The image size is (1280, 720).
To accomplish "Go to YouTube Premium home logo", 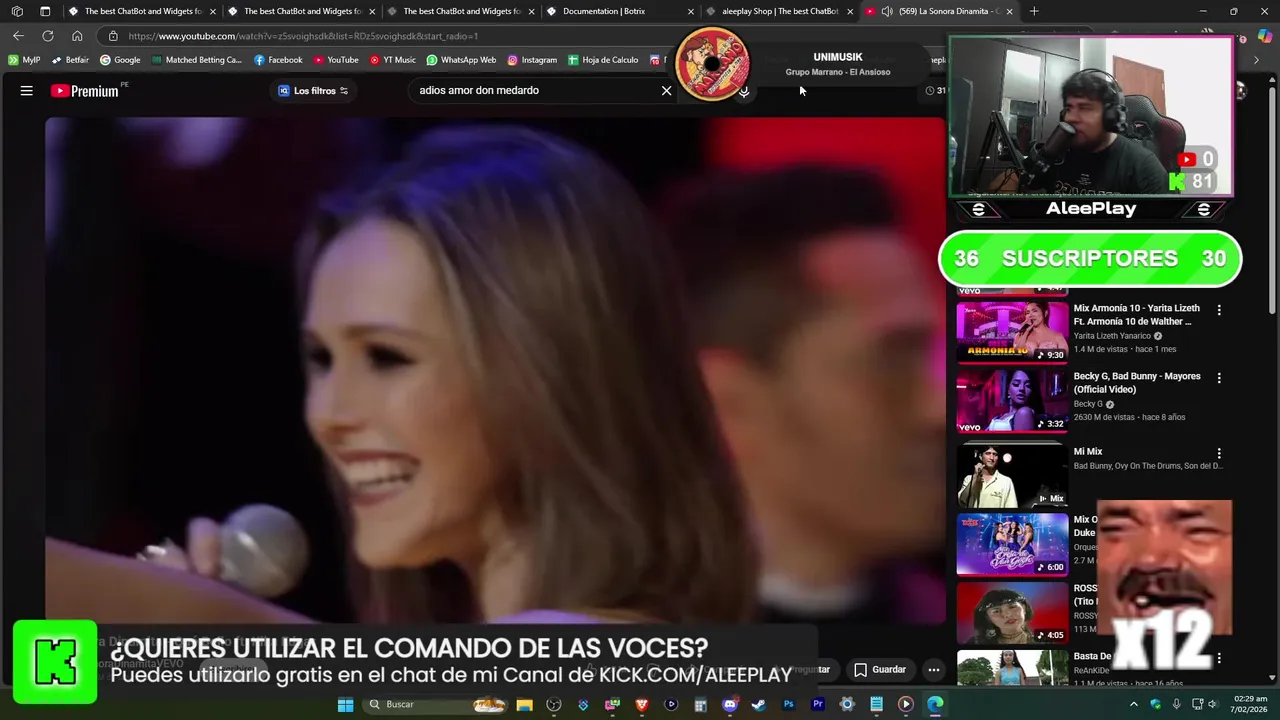I will [x=86, y=90].
